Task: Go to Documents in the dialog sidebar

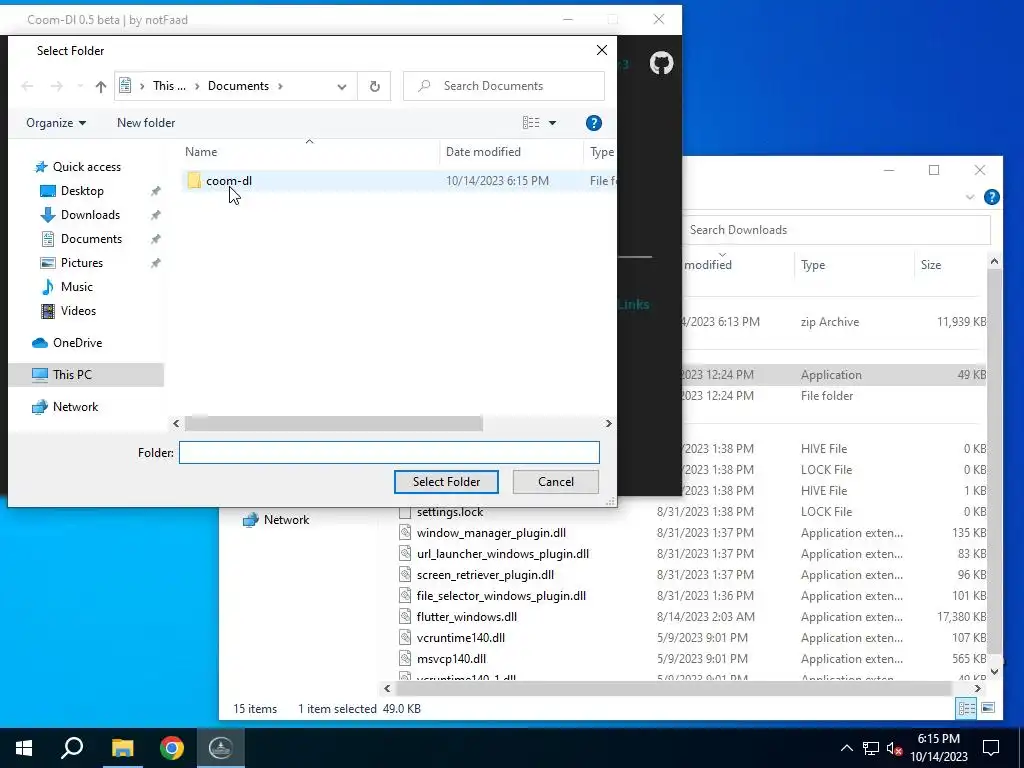Action: pos(91,239)
